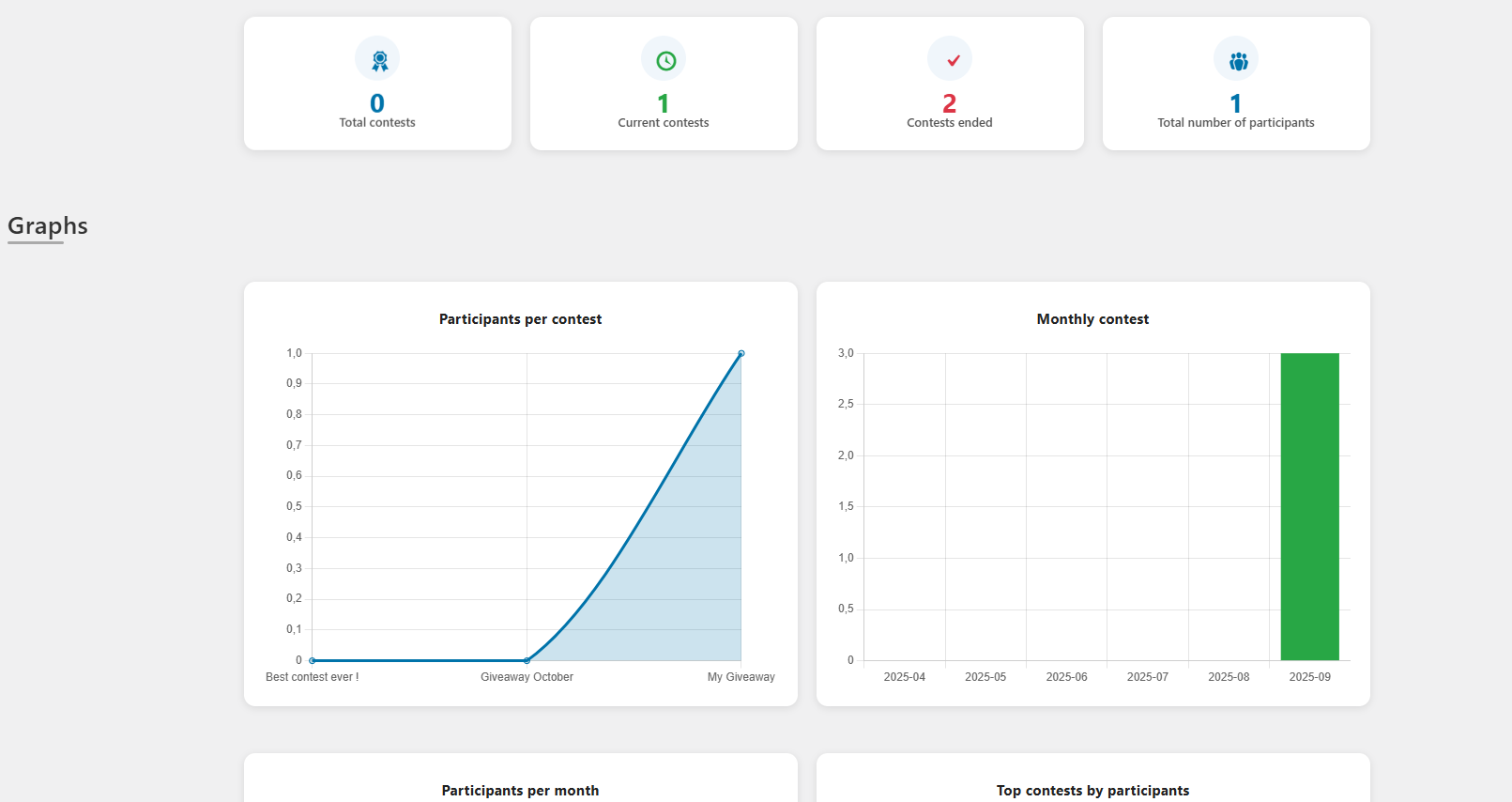1512x802 pixels.
Task: Click the Total number of participants label
Action: (x=1236, y=123)
